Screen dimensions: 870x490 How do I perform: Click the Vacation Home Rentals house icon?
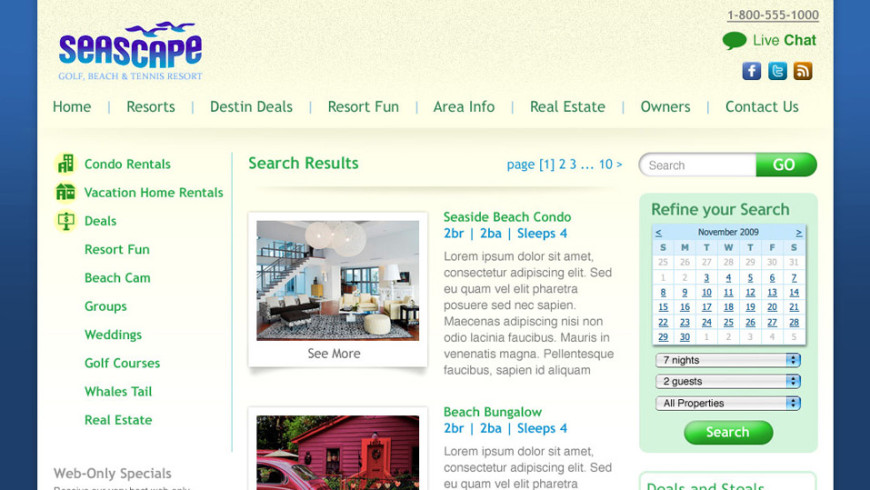pos(65,193)
